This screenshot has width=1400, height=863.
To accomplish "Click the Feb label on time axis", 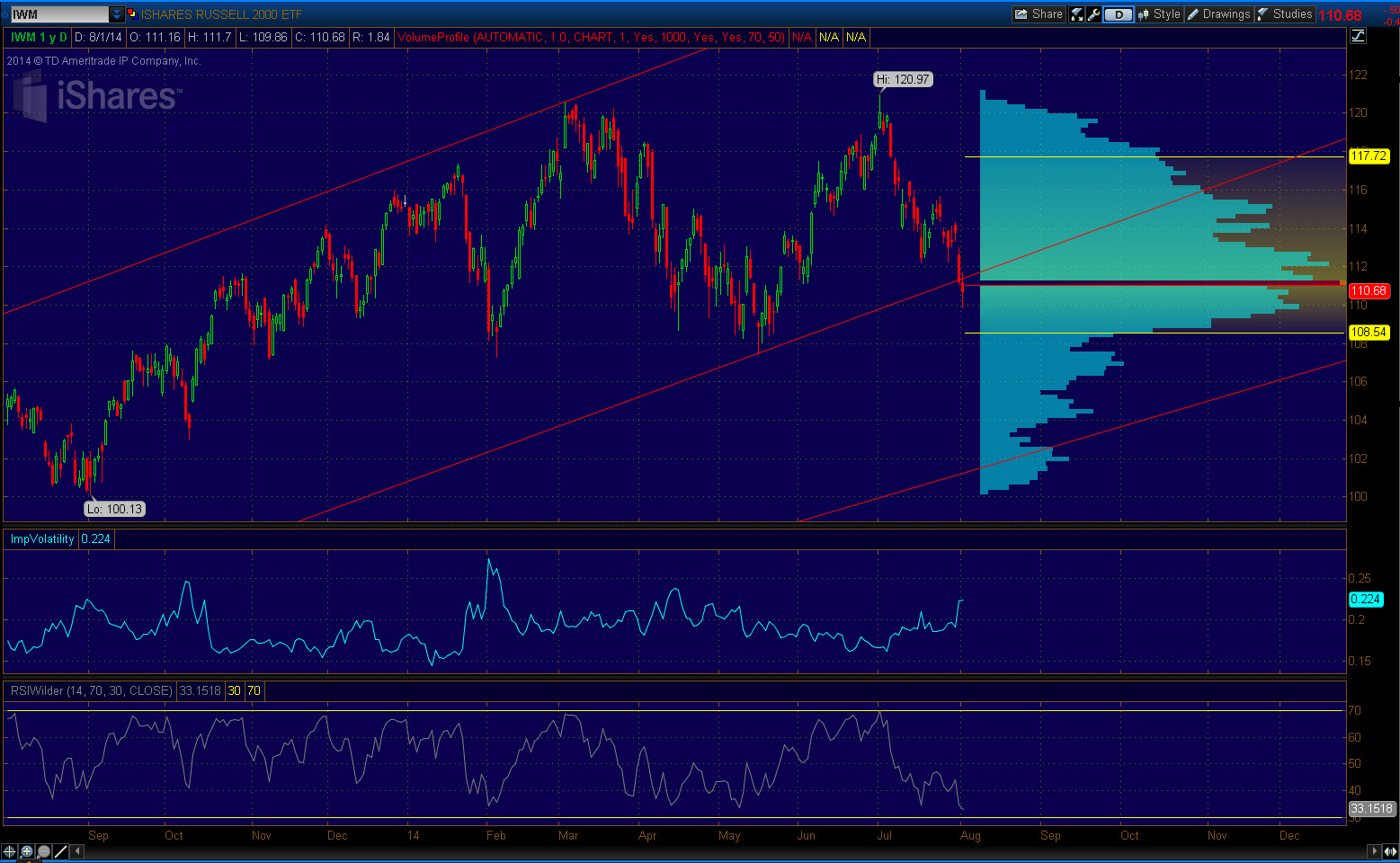I will click(x=495, y=835).
